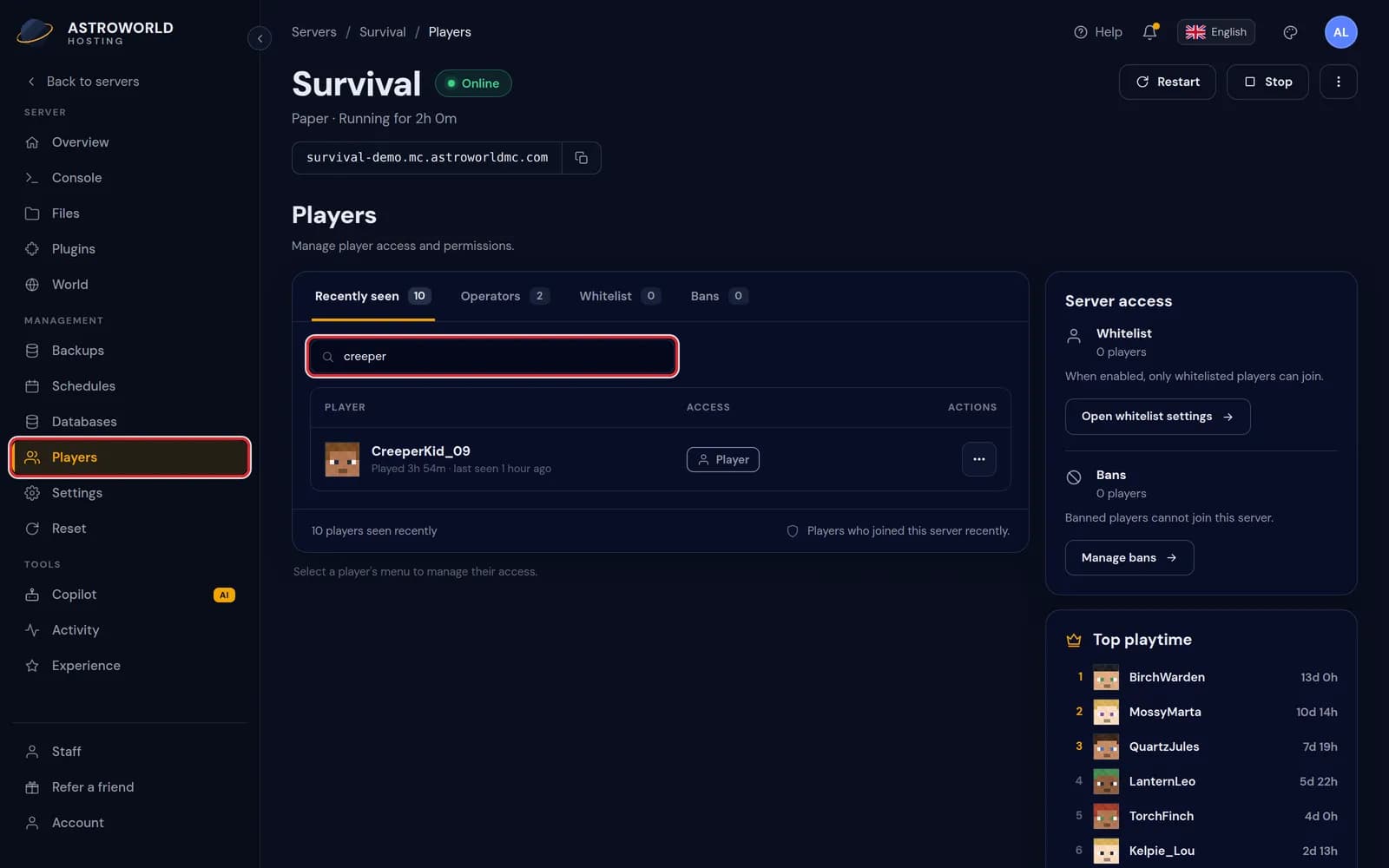Open the Account page
Image resolution: width=1389 pixels, height=868 pixels.
point(130,823)
